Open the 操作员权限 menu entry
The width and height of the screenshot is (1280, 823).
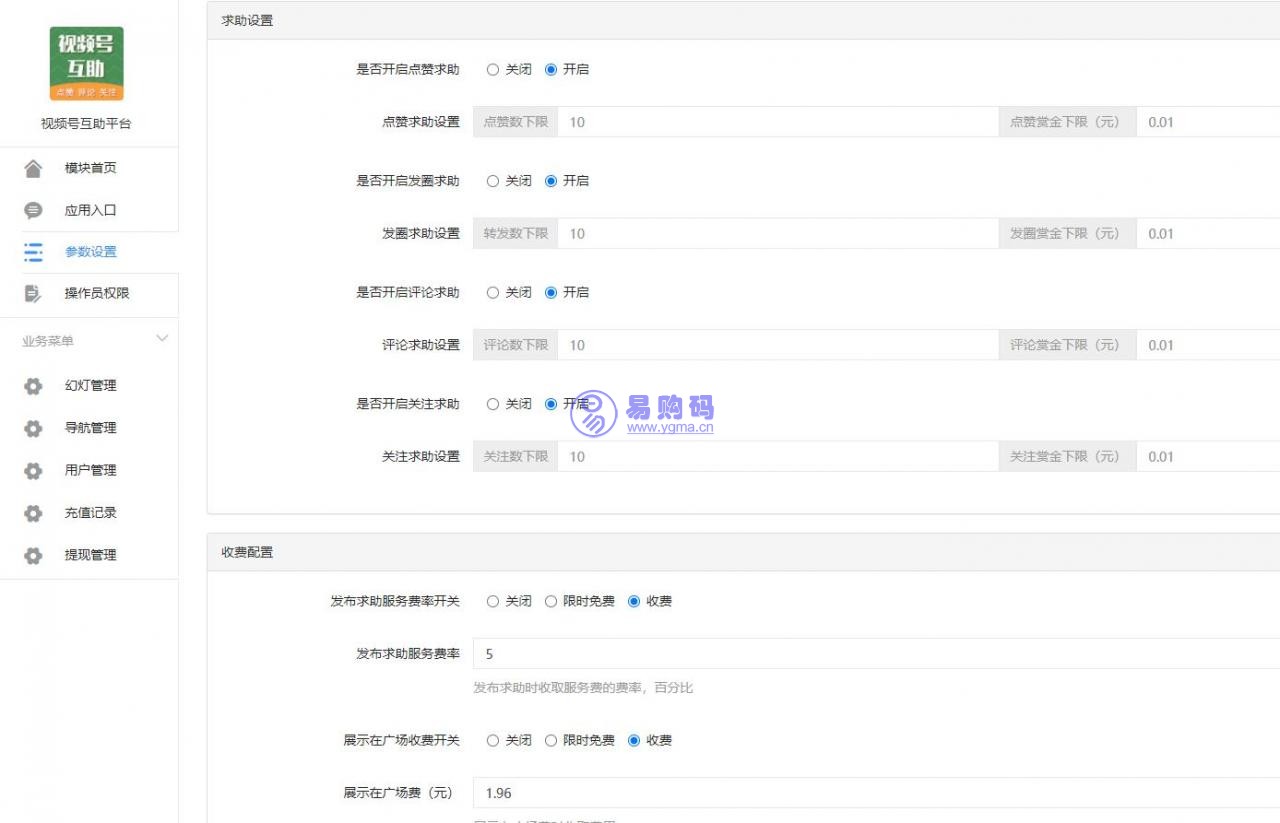[x=96, y=293]
